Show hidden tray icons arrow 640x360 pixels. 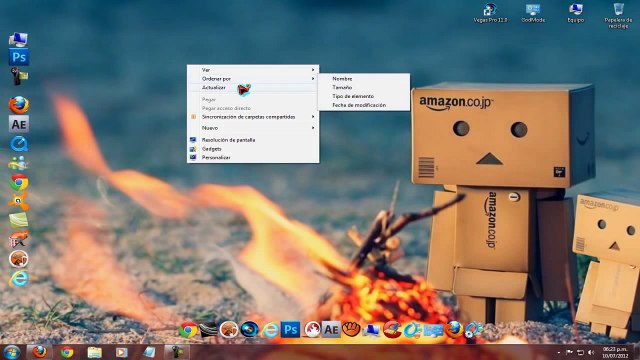click(x=559, y=352)
